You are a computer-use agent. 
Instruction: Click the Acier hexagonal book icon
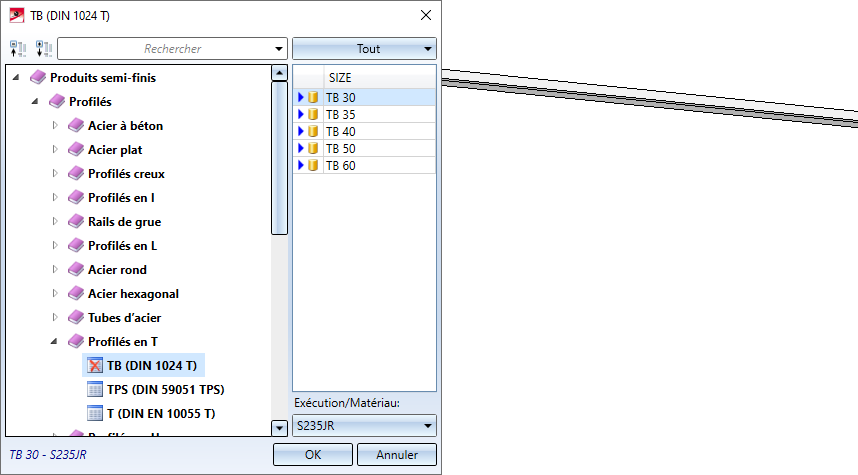tap(76, 294)
